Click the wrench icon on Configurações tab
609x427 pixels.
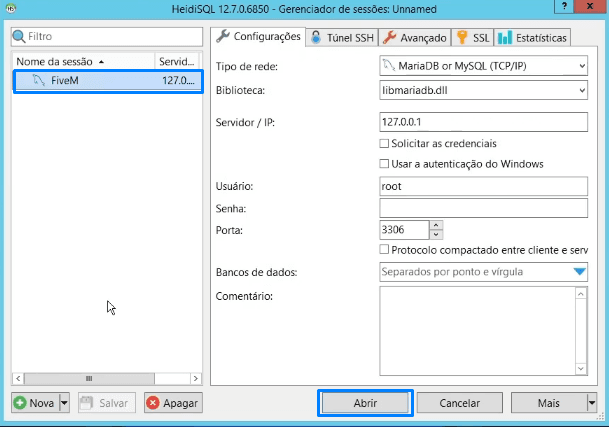click(223, 37)
